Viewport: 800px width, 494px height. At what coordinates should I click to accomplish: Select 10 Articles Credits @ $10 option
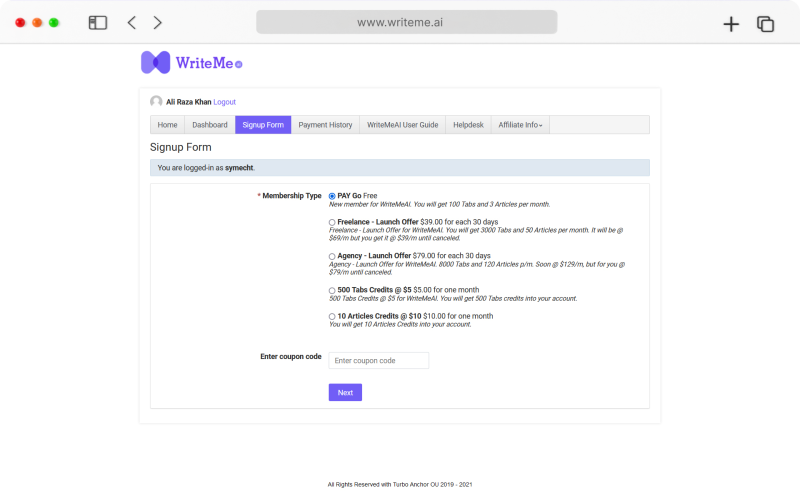pos(332,316)
